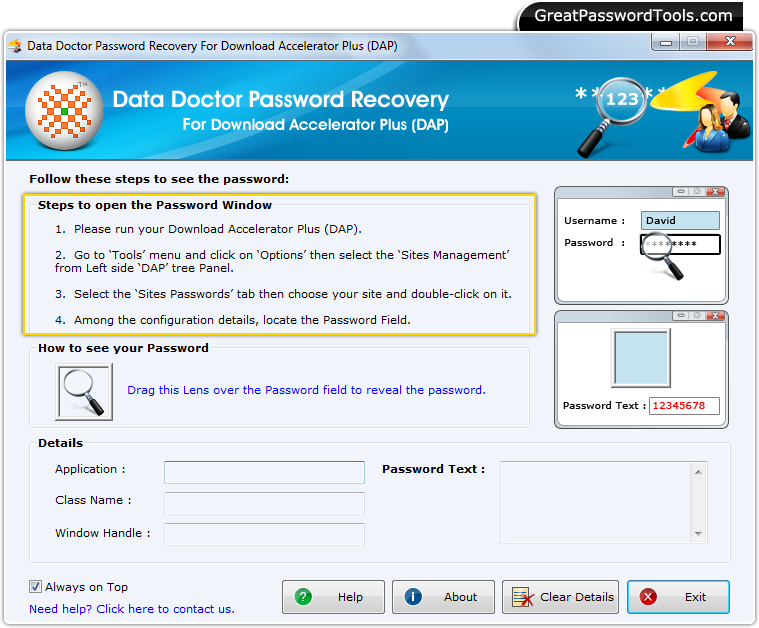Image resolution: width=759 pixels, height=628 pixels.
Task: Click the Clear Details notepad icon
Action: (x=523, y=597)
